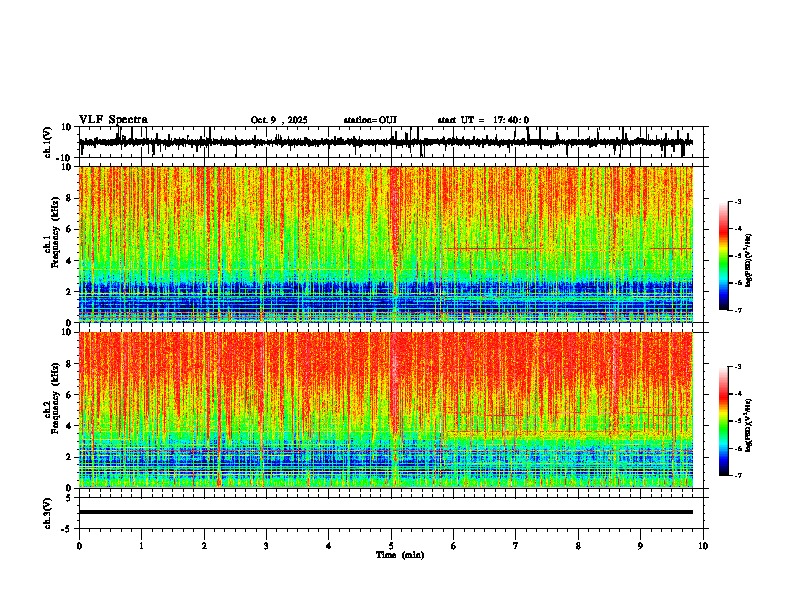The image size is (792, 612).
Task: Click the "start UT = 17:40:0" label
Action: click(x=483, y=120)
